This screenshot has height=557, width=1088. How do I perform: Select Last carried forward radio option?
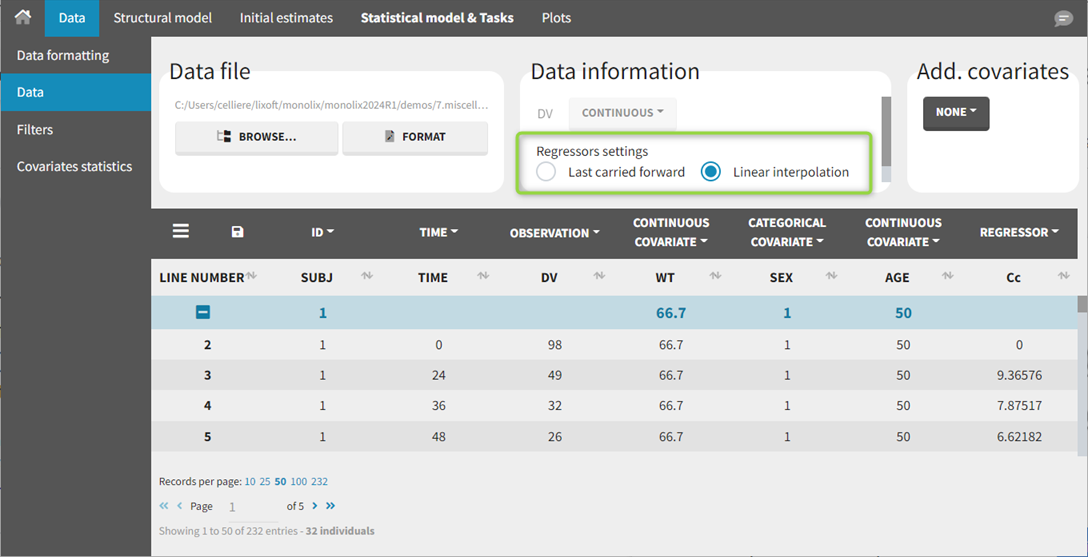[x=546, y=172]
